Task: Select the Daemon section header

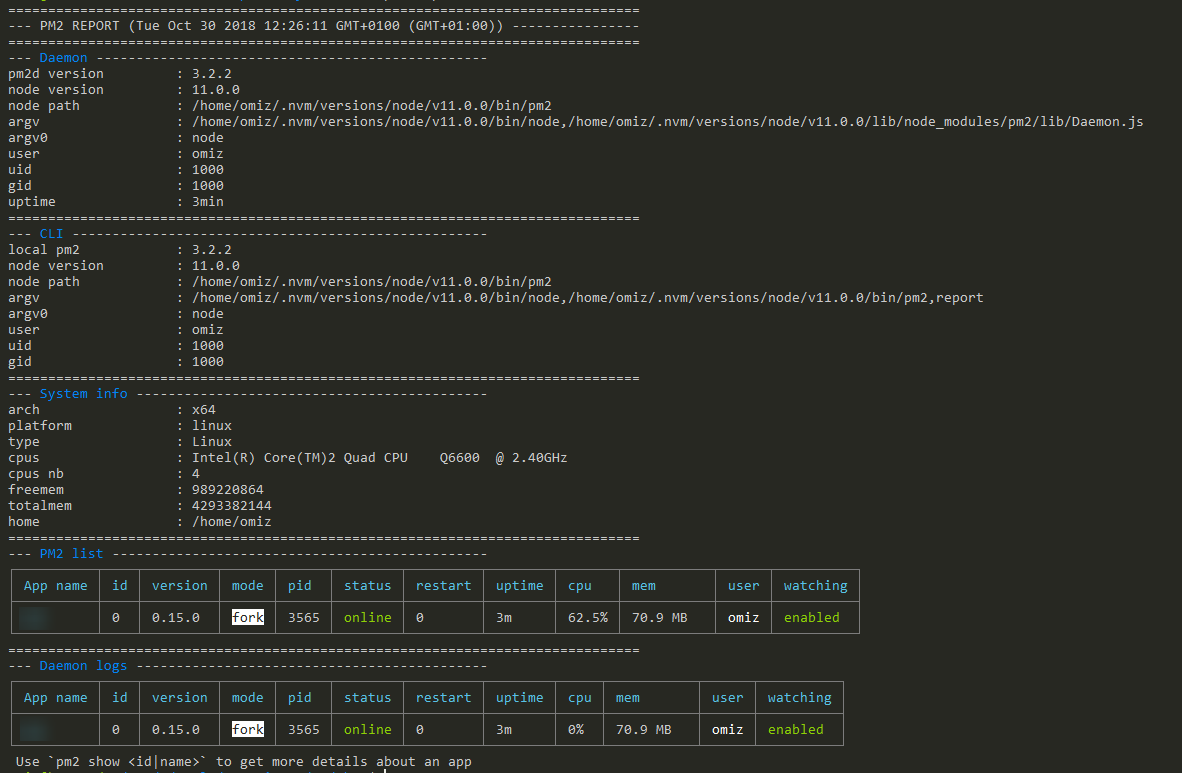Action: tap(63, 57)
